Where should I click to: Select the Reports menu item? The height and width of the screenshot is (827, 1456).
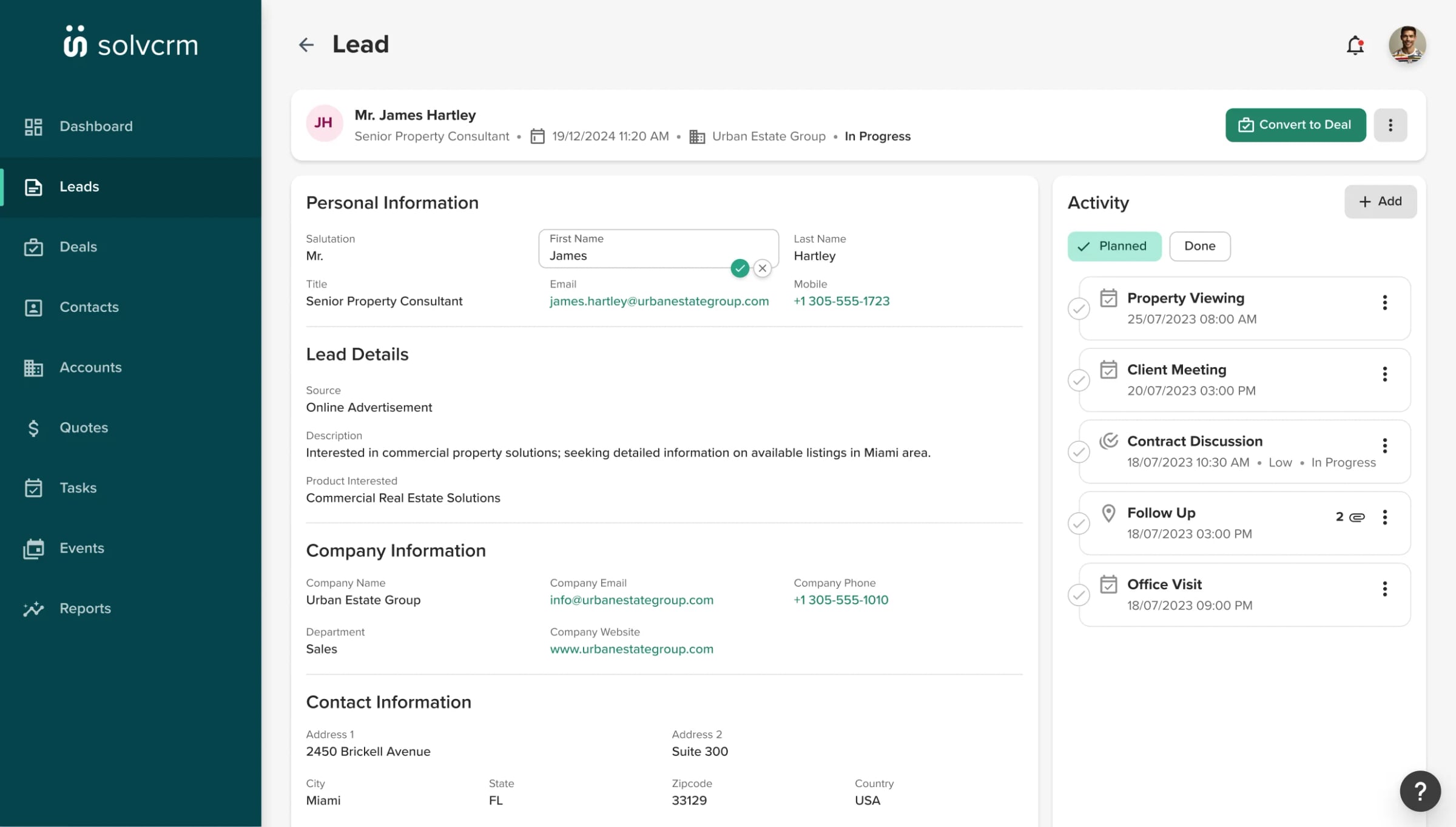(85, 608)
